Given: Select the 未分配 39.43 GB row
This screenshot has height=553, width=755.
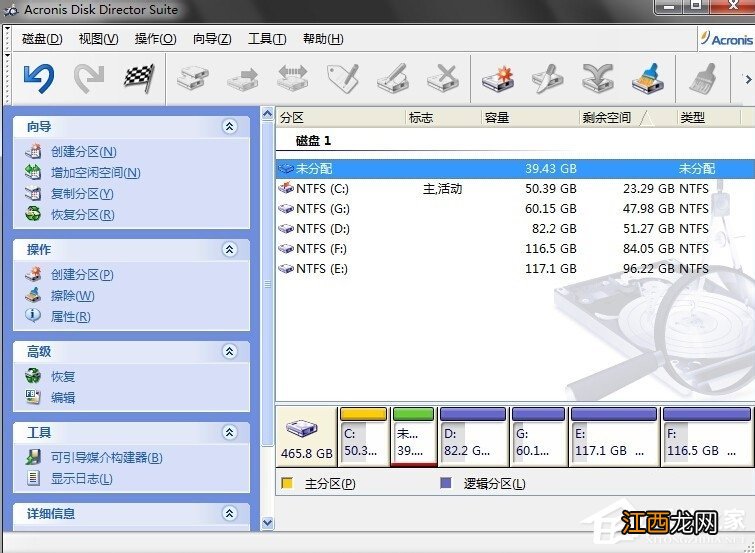Looking at the screenshot, I should pyautogui.click(x=515, y=169).
